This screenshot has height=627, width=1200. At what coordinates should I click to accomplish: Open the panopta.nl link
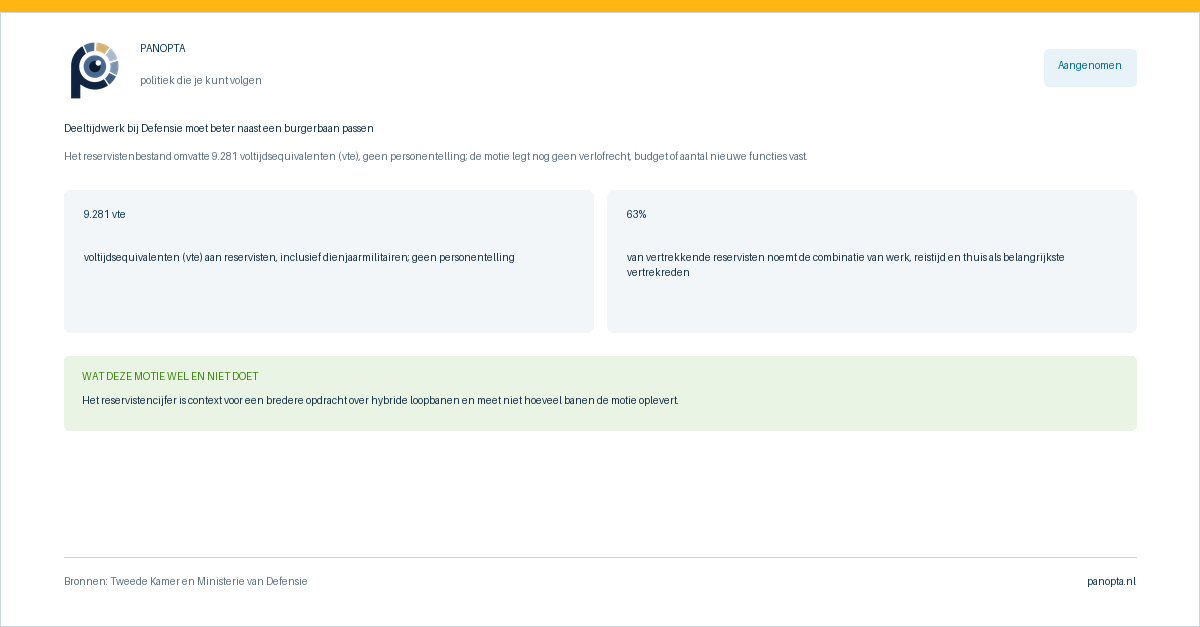(x=1112, y=581)
